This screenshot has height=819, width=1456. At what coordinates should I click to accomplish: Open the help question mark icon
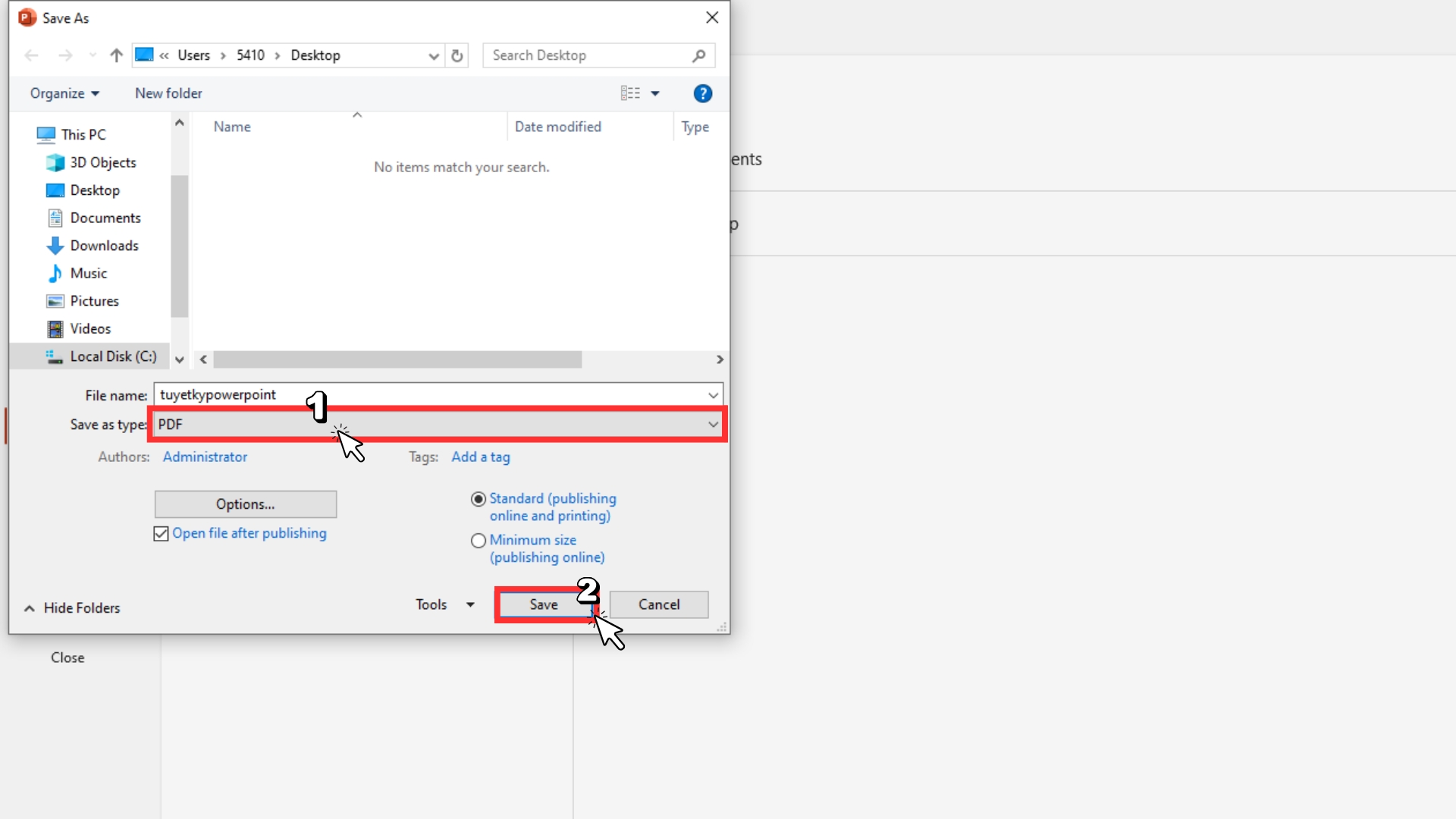pos(702,93)
